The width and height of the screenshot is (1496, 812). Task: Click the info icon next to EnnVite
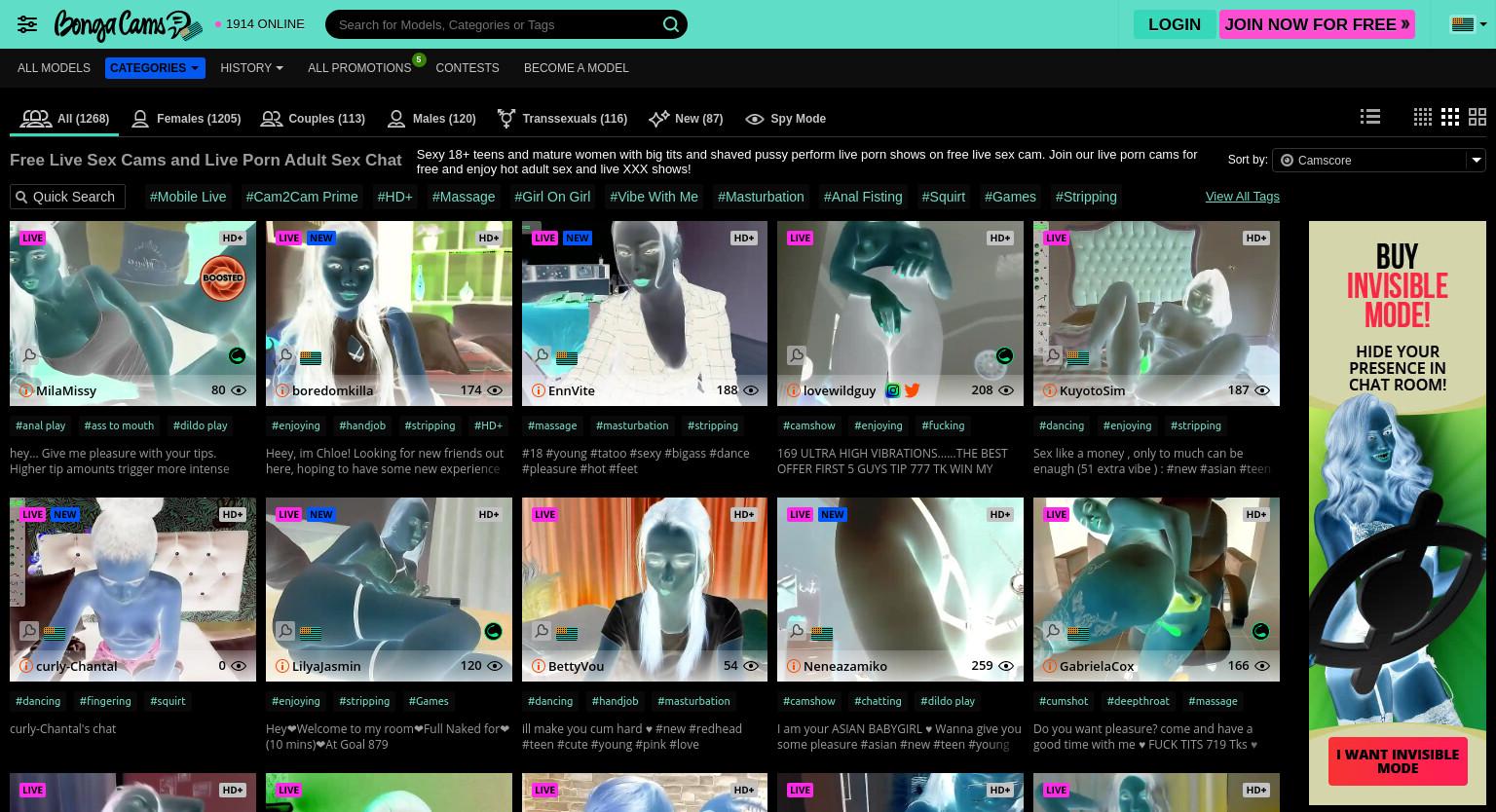pyautogui.click(x=538, y=390)
